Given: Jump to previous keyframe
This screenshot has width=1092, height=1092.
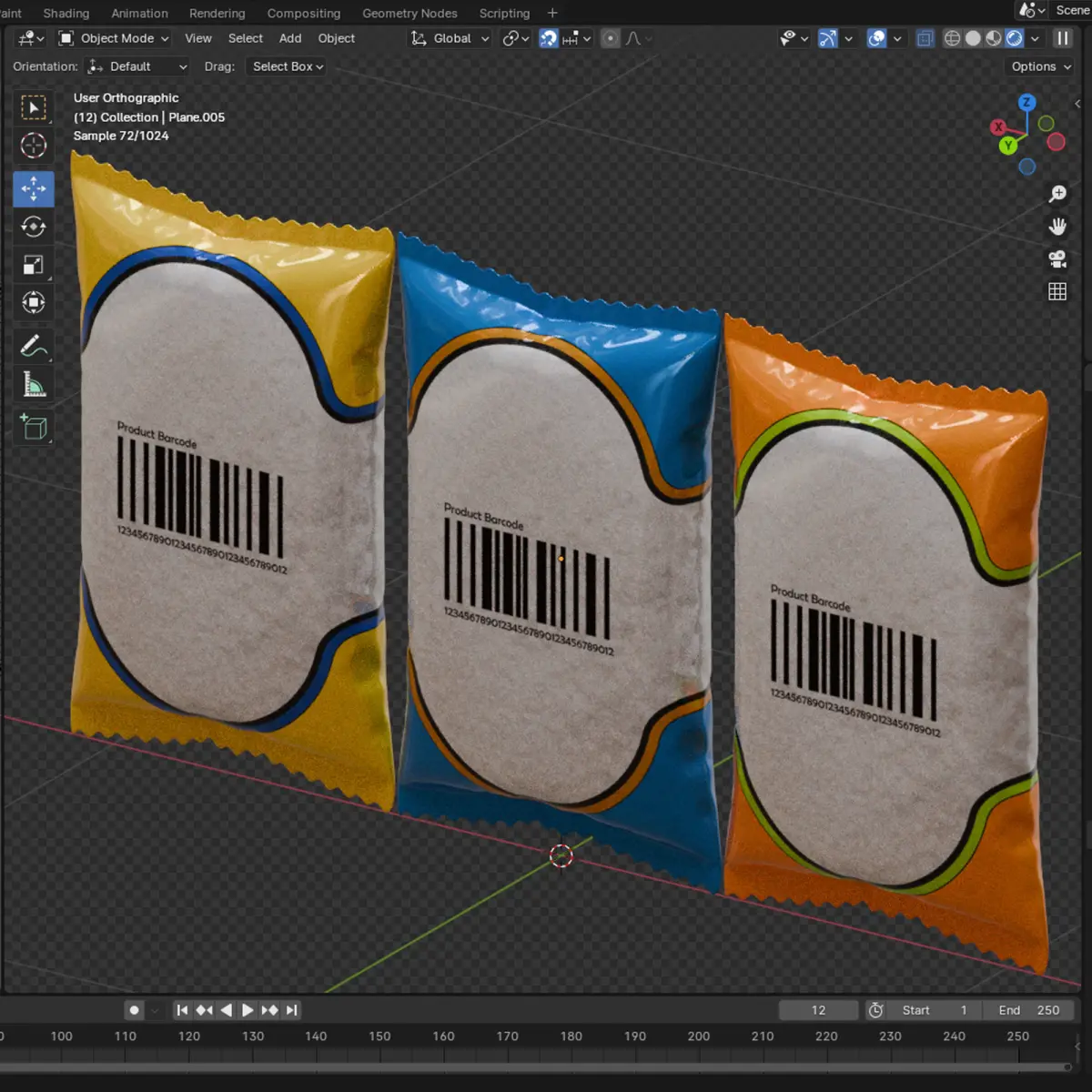Looking at the screenshot, I should 204,1010.
